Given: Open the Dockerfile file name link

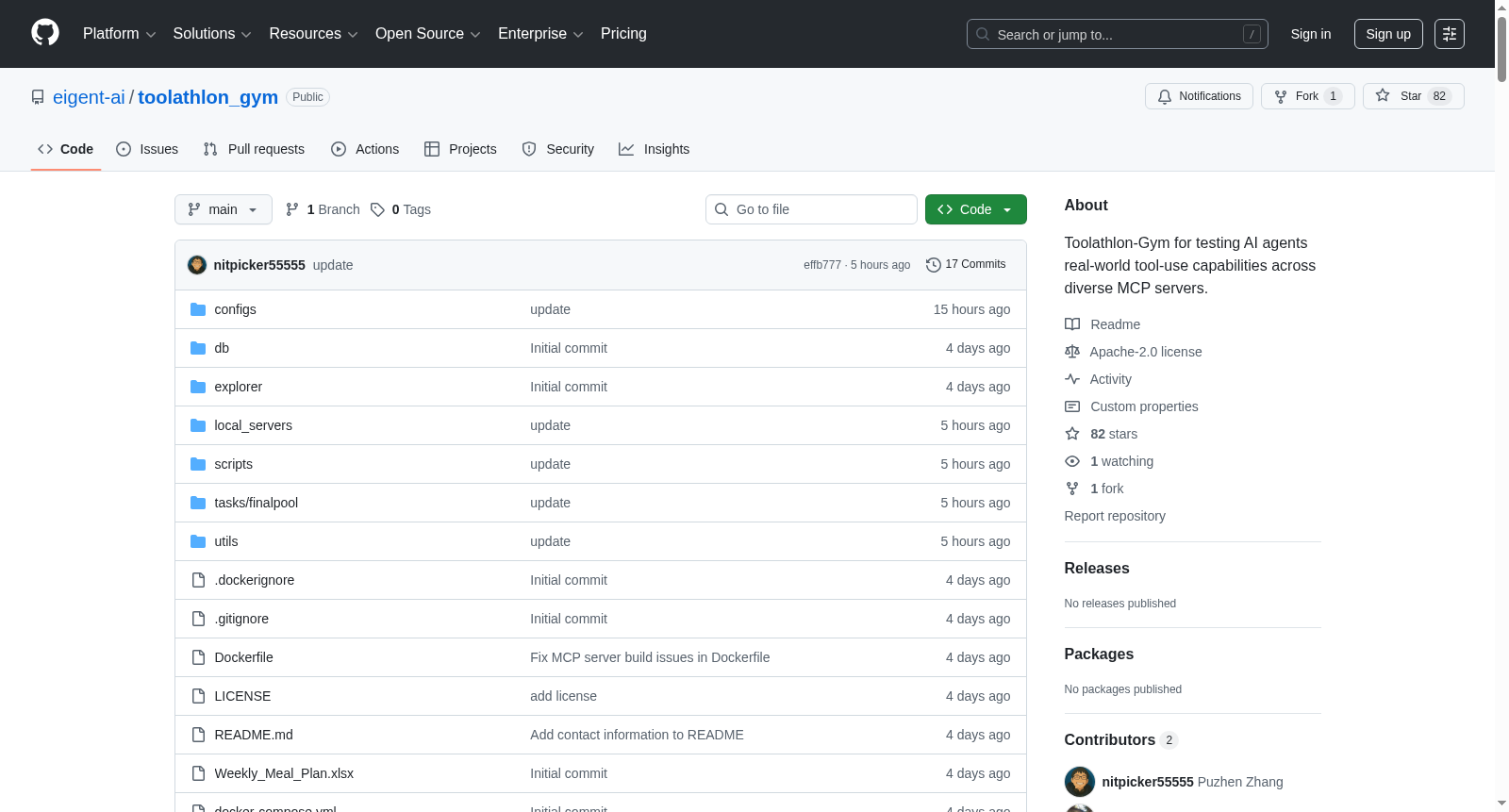Looking at the screenshot, I should coord(244,657).
